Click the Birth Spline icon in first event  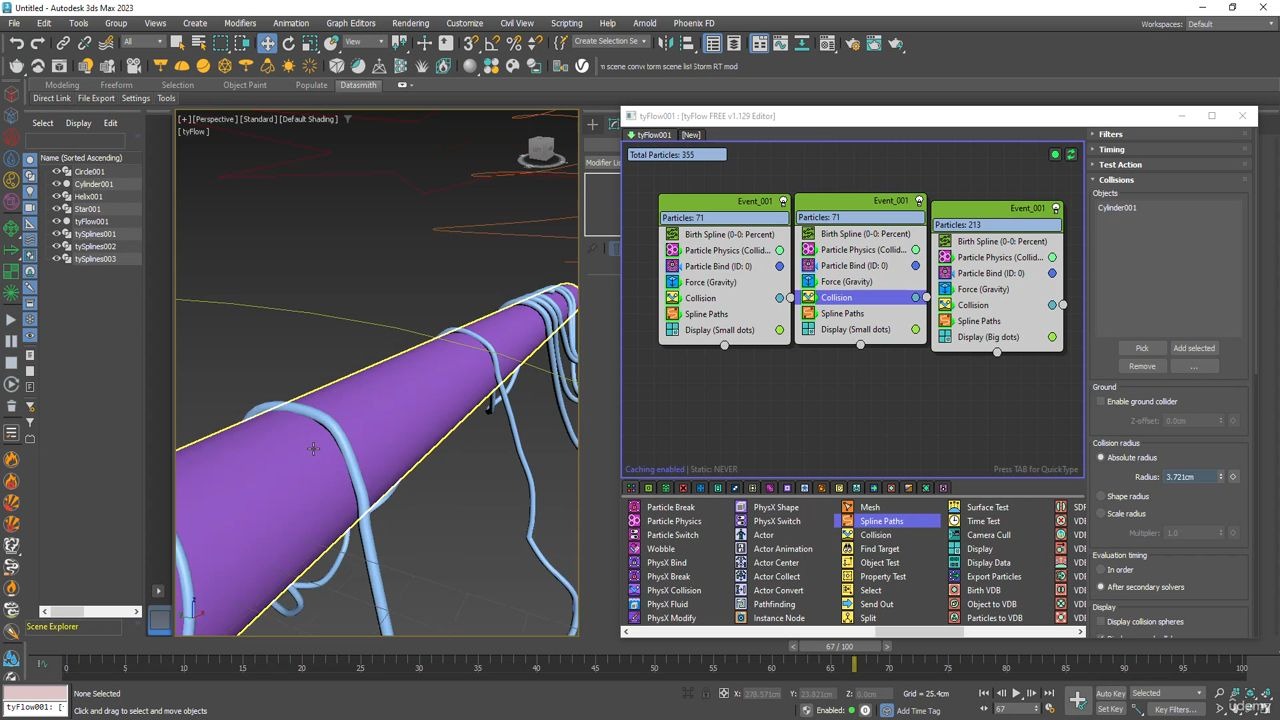click(672, 234)
